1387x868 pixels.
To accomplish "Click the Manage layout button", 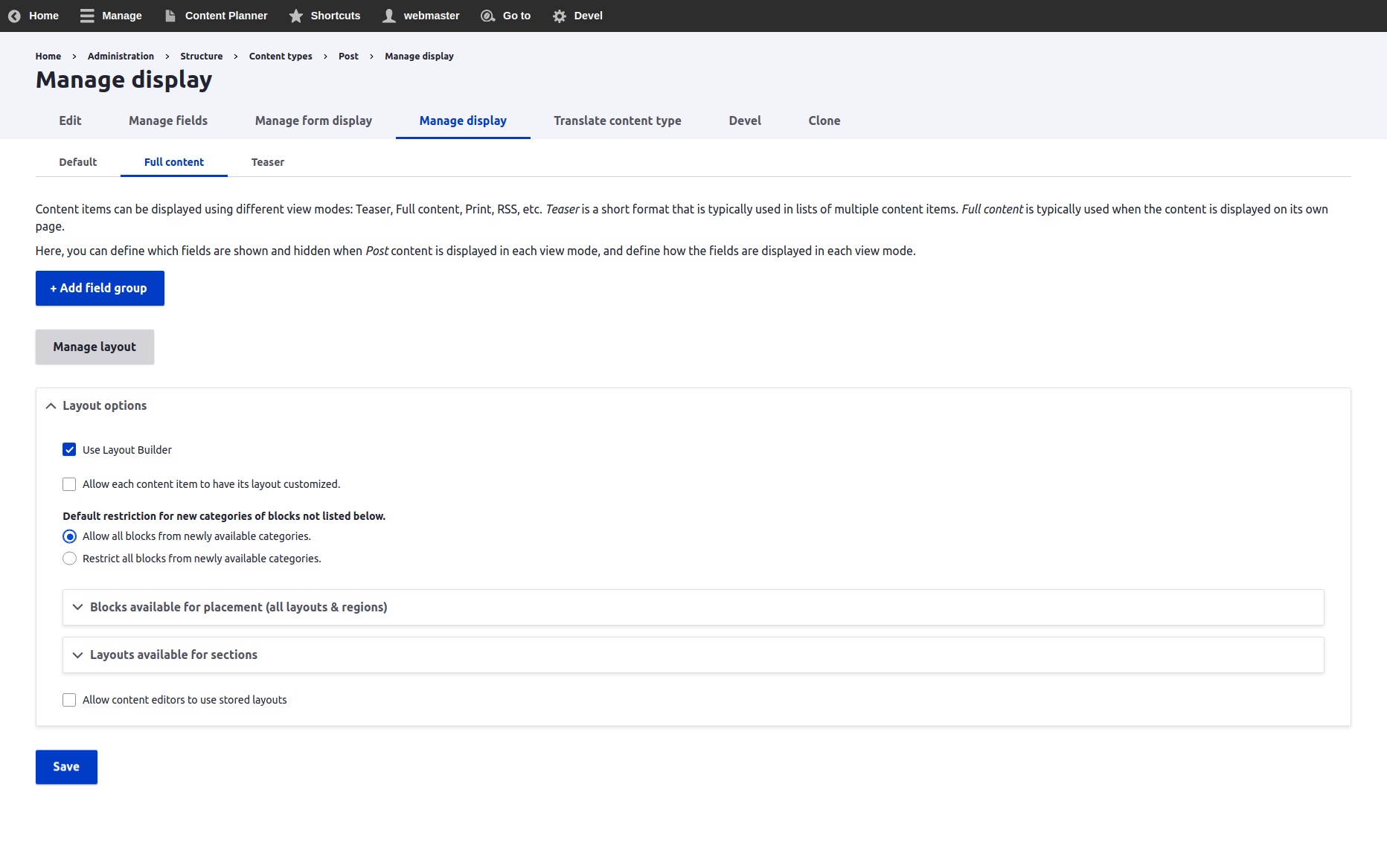I will [x=95, y=347].
